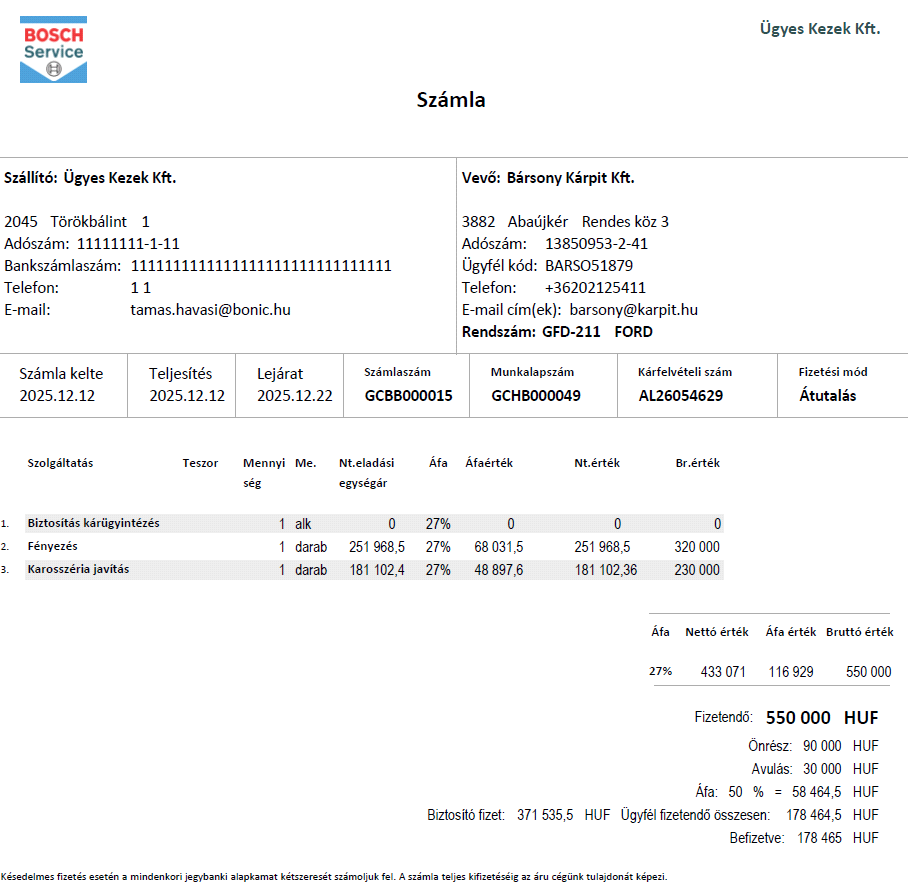Select the customer email barsony@karpit.hu
The image size is (908, 896).
(x=634, y=310)
